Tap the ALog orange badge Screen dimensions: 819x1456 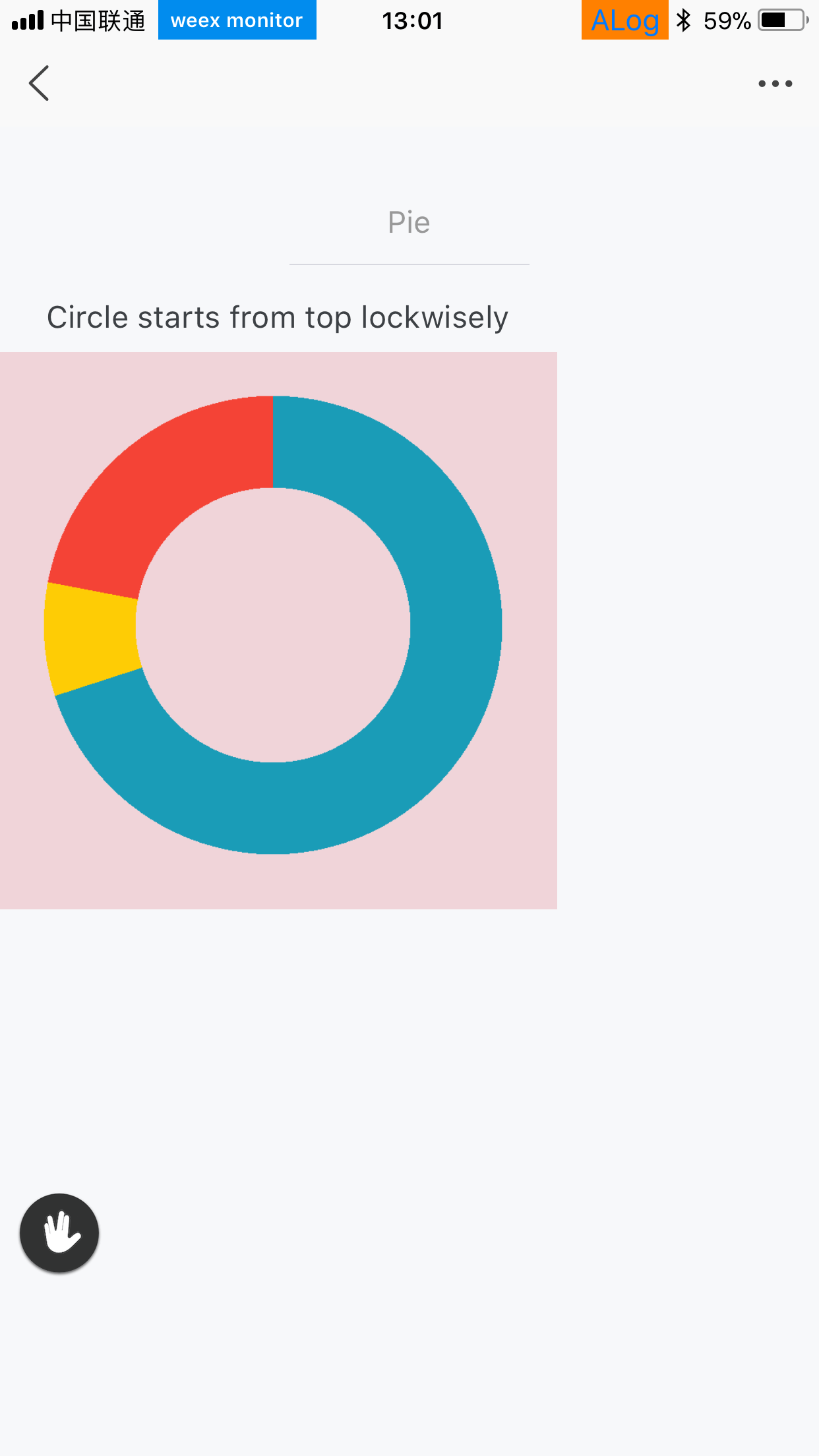click(624, 20)
